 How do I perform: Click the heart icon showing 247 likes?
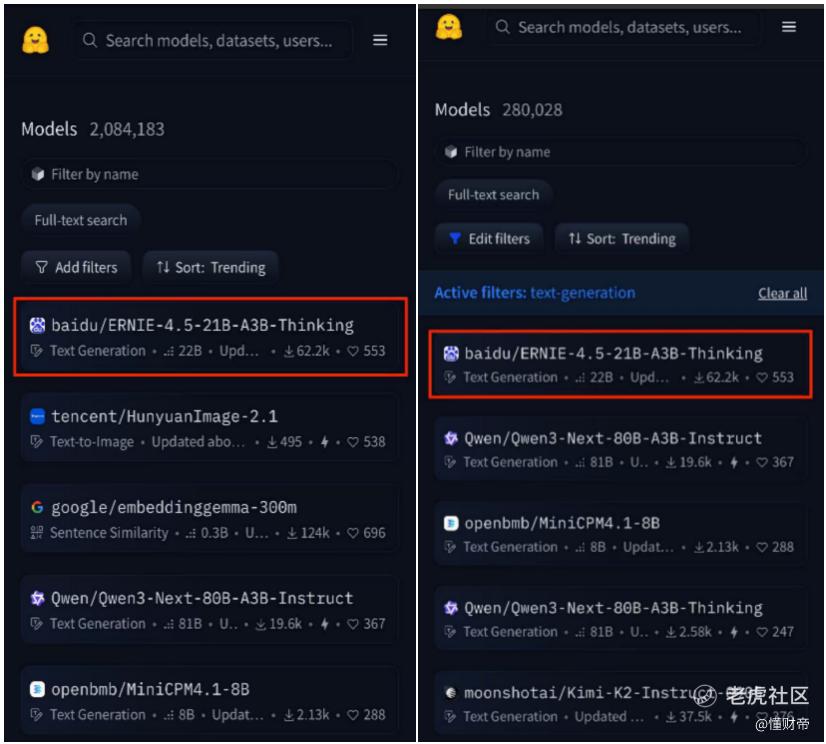tap(761, 631)
